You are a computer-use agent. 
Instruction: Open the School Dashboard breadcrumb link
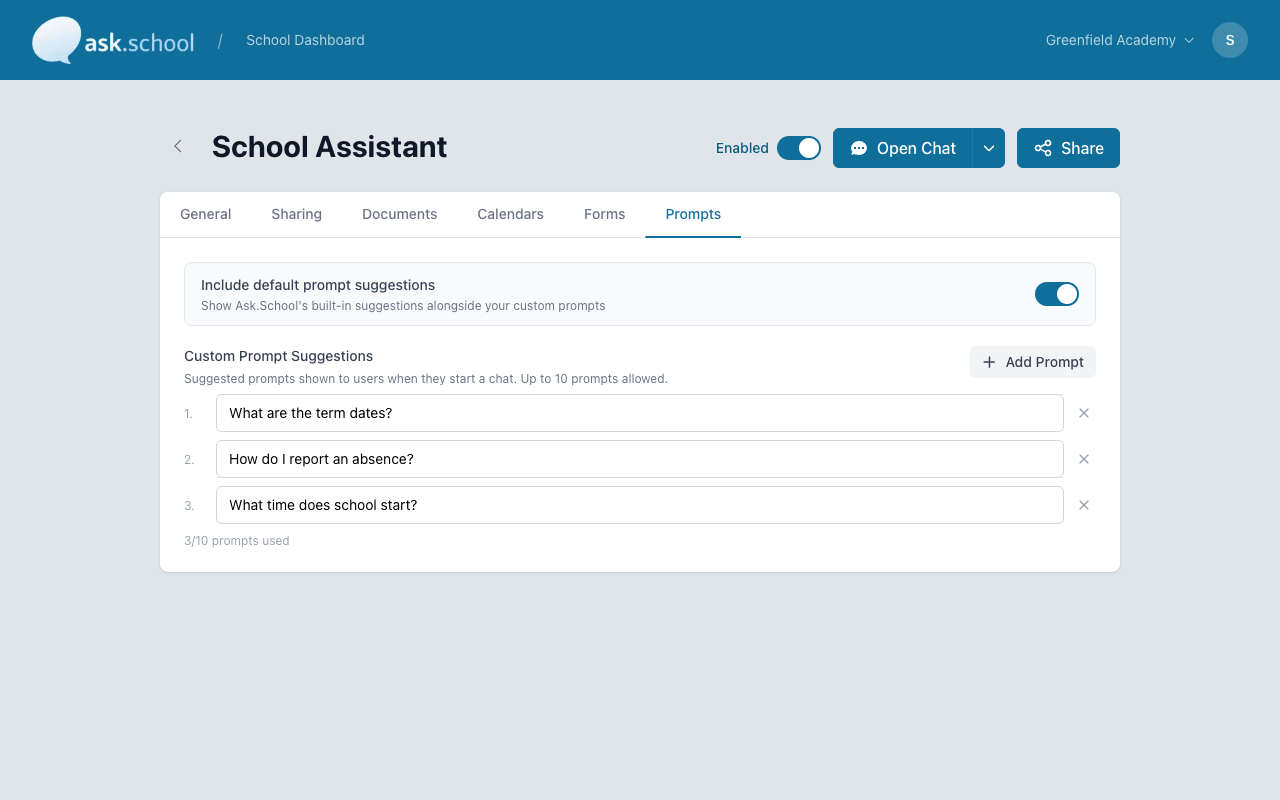click(x=305, y=40)
